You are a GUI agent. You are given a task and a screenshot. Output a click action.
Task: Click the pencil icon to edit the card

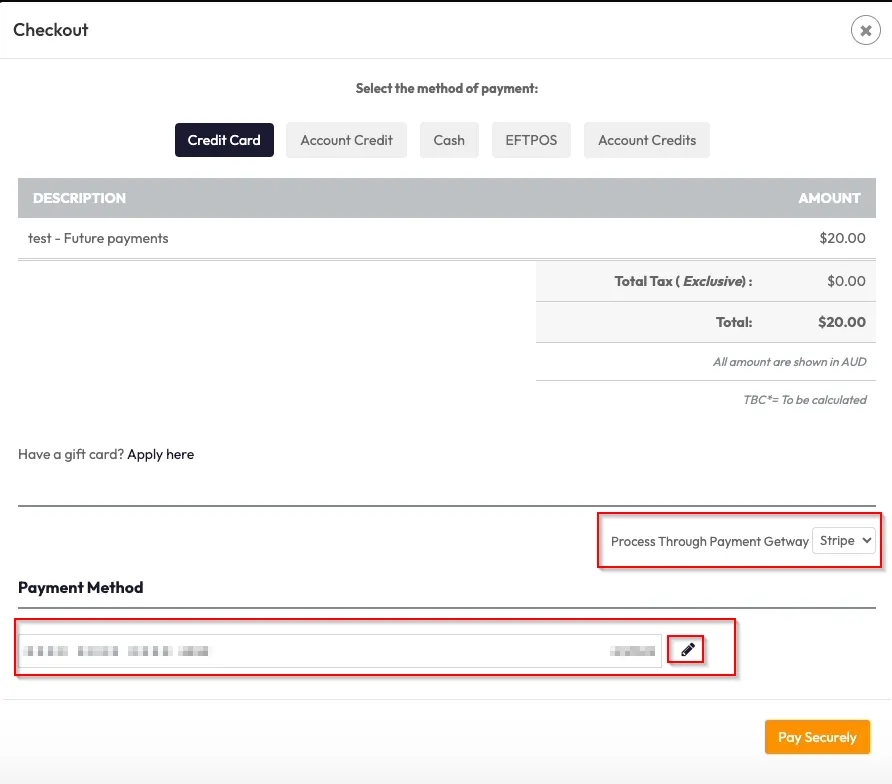687,650
